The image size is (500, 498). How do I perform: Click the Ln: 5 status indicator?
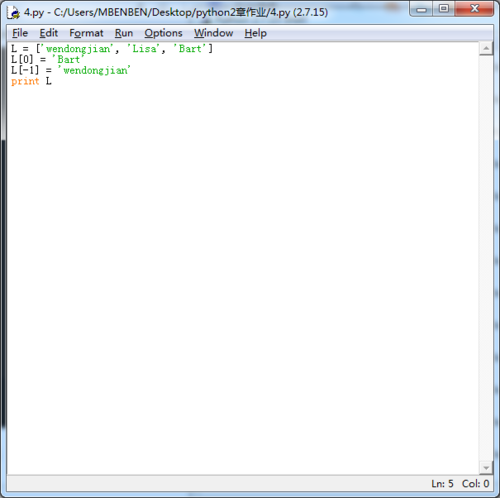click(x=442, y=483)
